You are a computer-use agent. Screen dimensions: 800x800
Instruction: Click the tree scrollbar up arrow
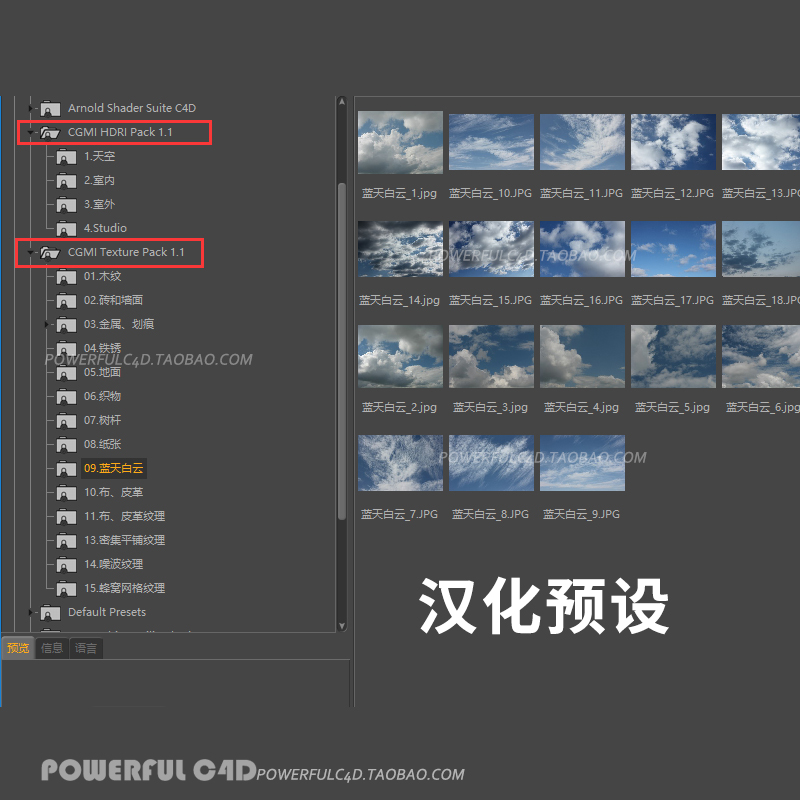point(342,102)
